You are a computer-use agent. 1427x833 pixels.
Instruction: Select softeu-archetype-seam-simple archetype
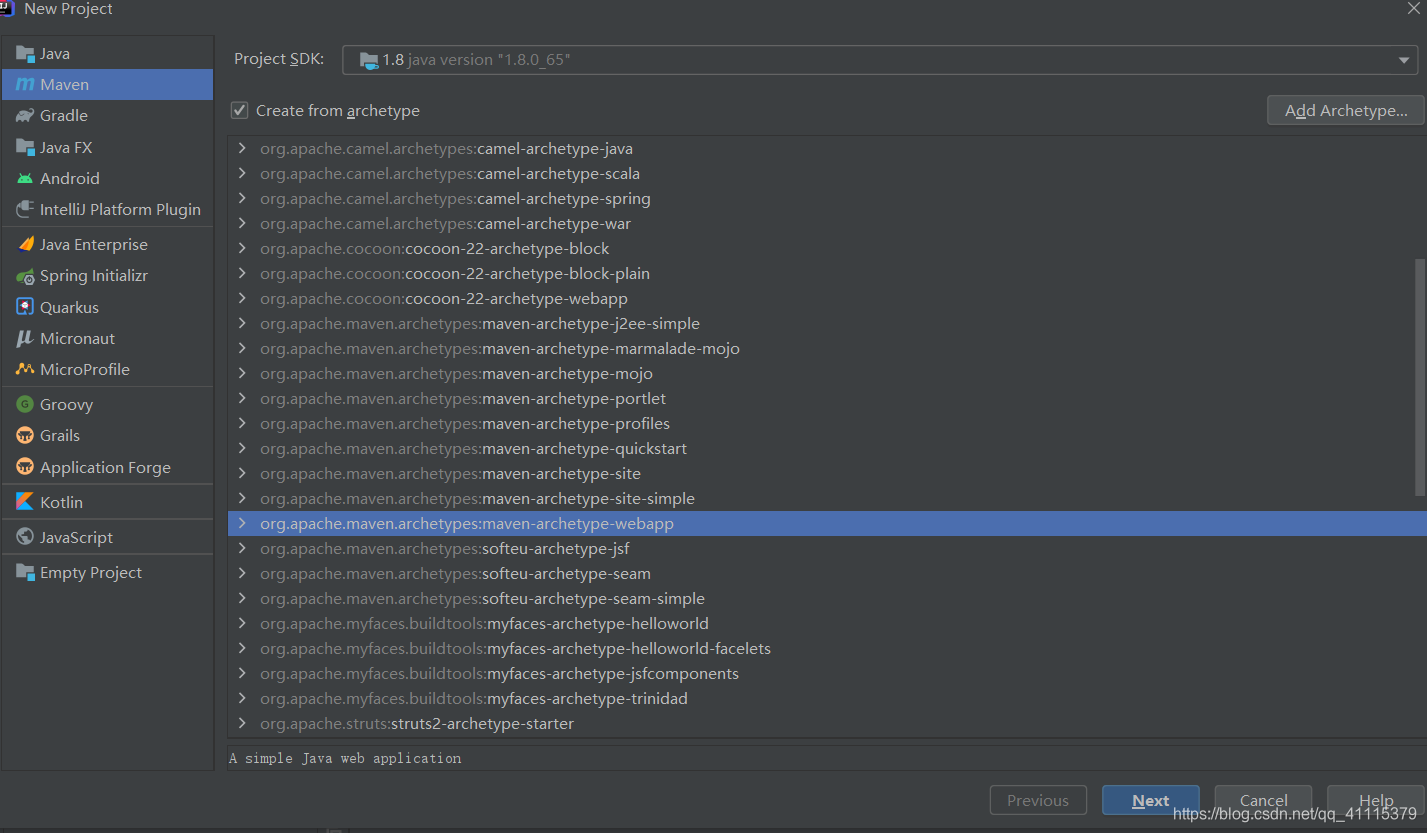827,598
